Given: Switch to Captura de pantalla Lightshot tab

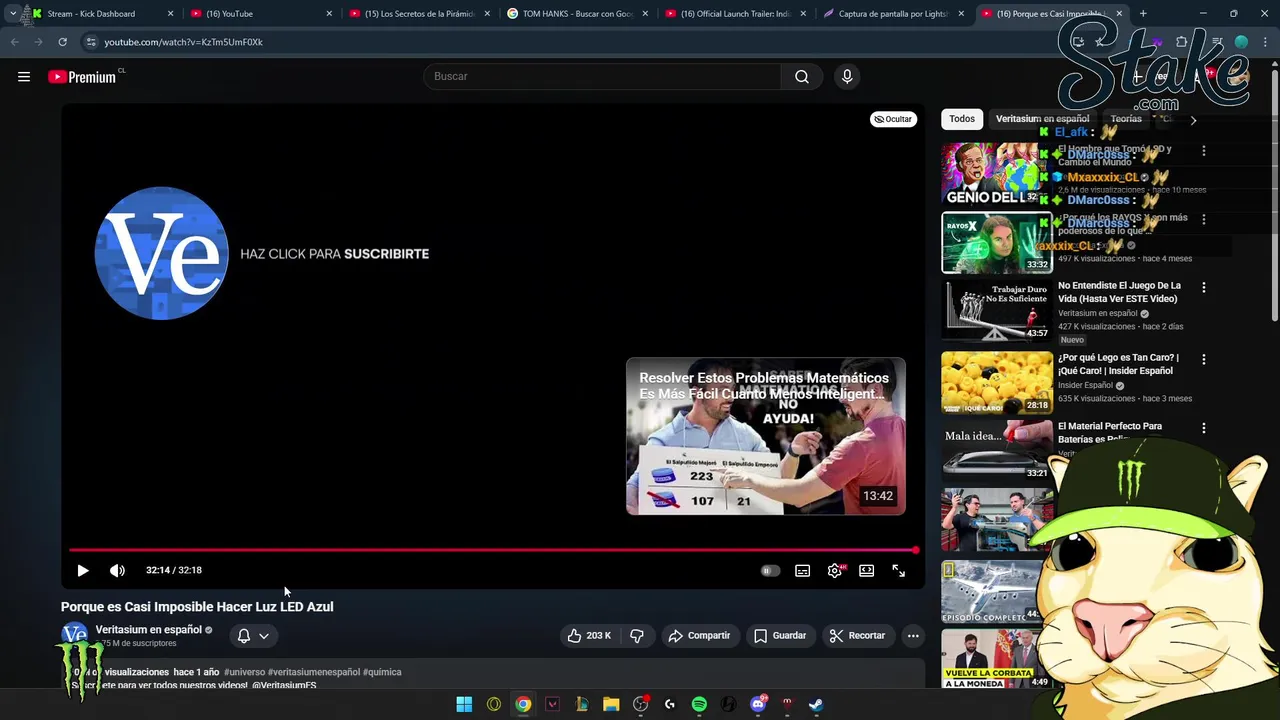Looking at the screenshot, I should click(x=895, y=14).
